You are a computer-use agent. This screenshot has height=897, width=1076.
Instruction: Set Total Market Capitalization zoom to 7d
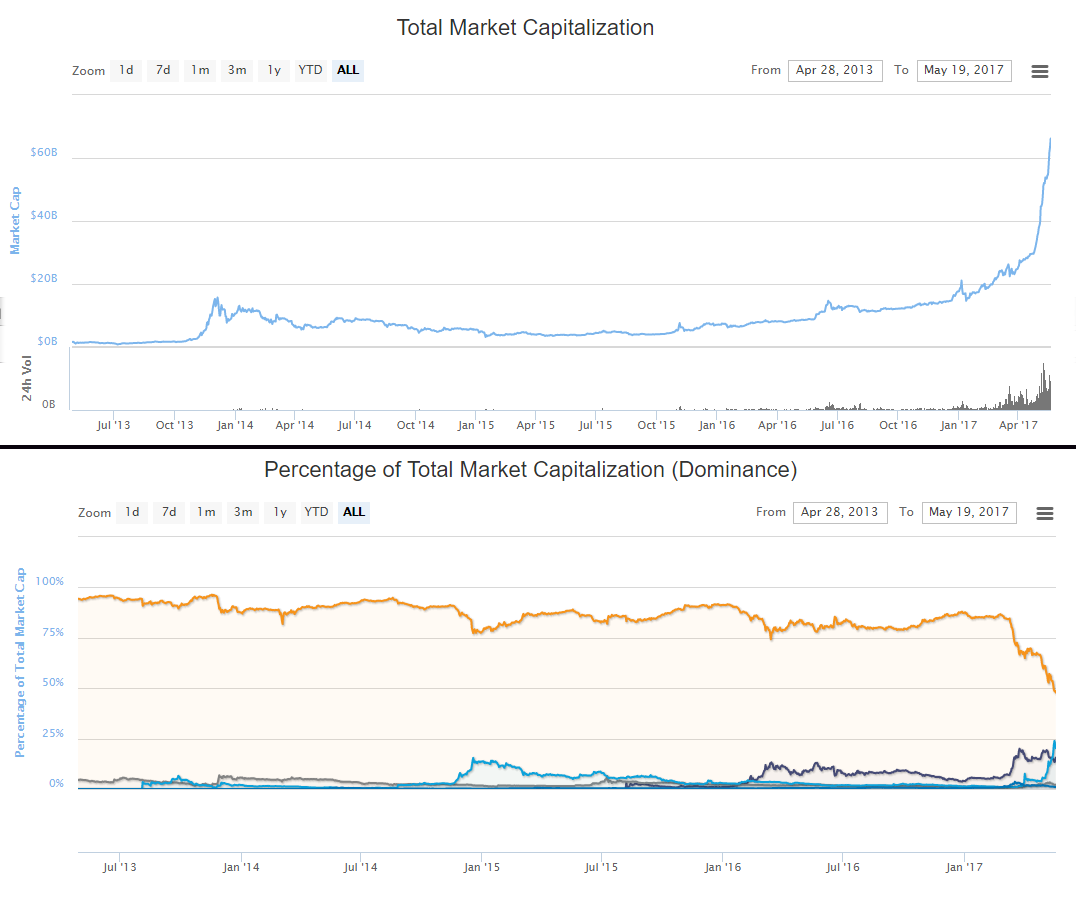[x=162, y=70]
